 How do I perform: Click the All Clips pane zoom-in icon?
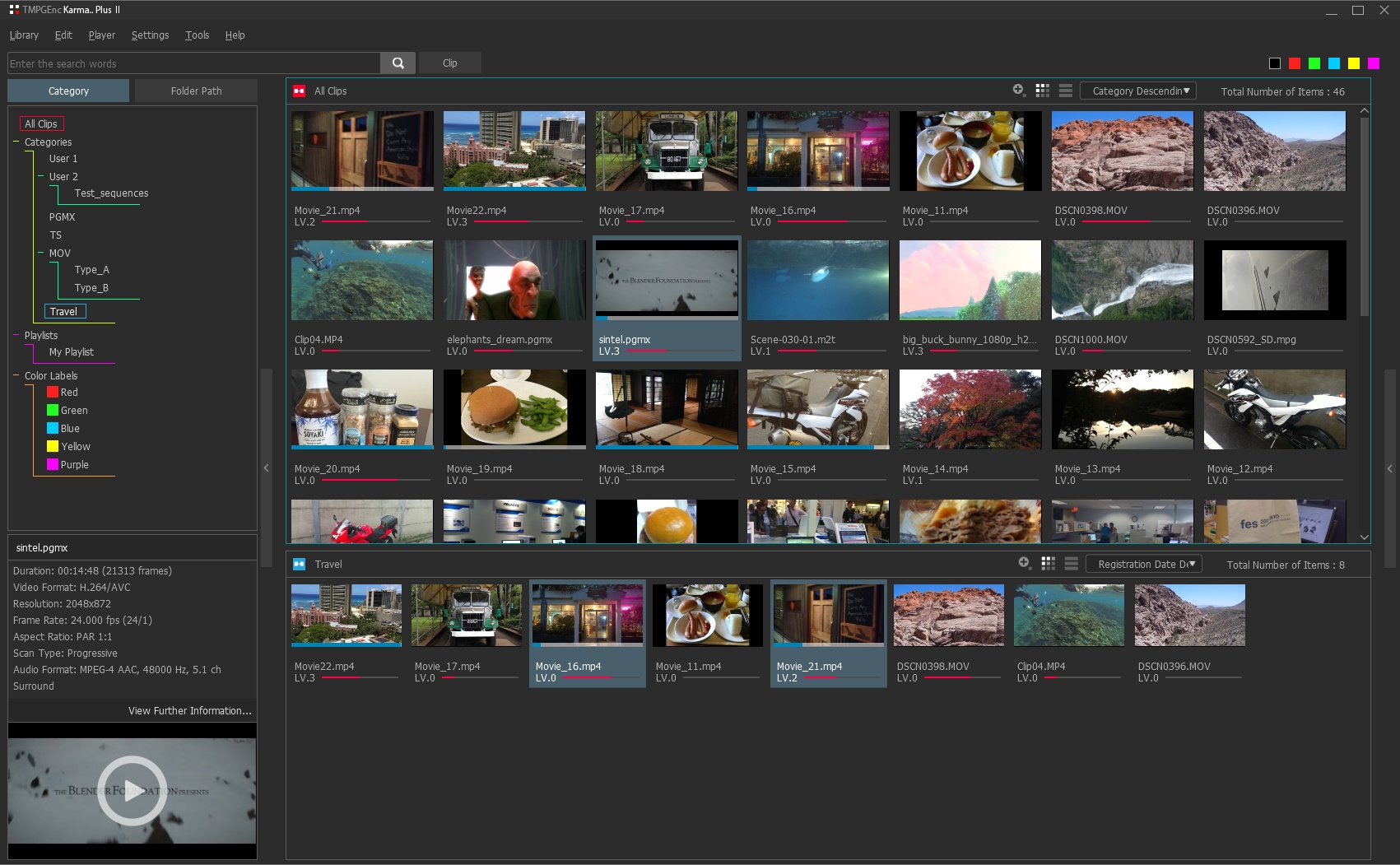[1018, 91]
